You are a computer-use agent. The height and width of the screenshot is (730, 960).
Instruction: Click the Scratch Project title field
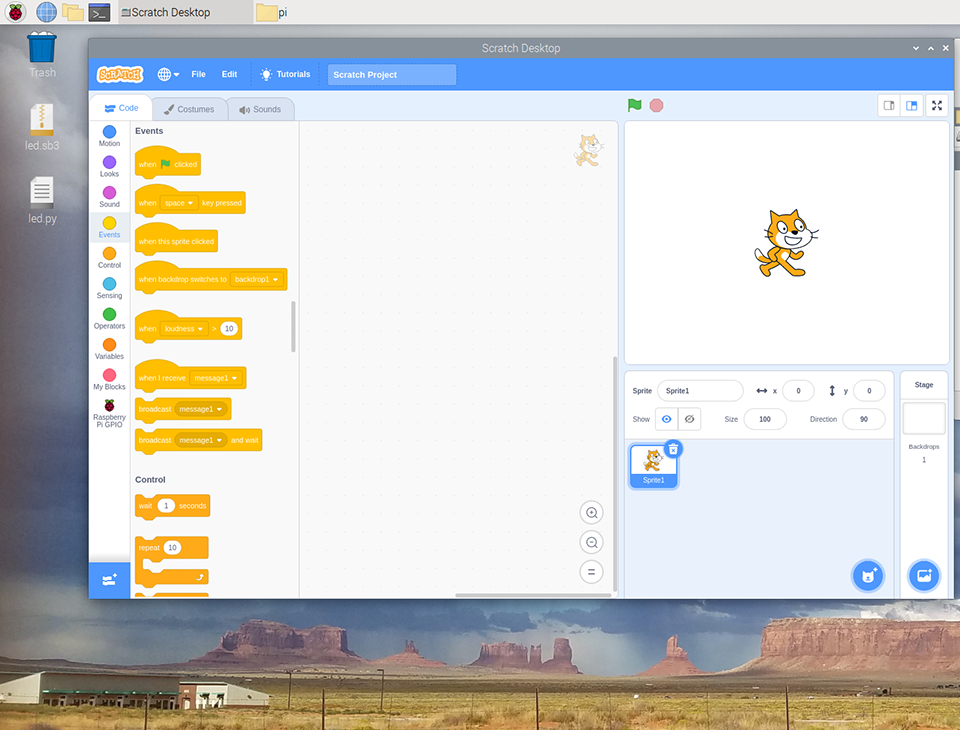(392, 75)
